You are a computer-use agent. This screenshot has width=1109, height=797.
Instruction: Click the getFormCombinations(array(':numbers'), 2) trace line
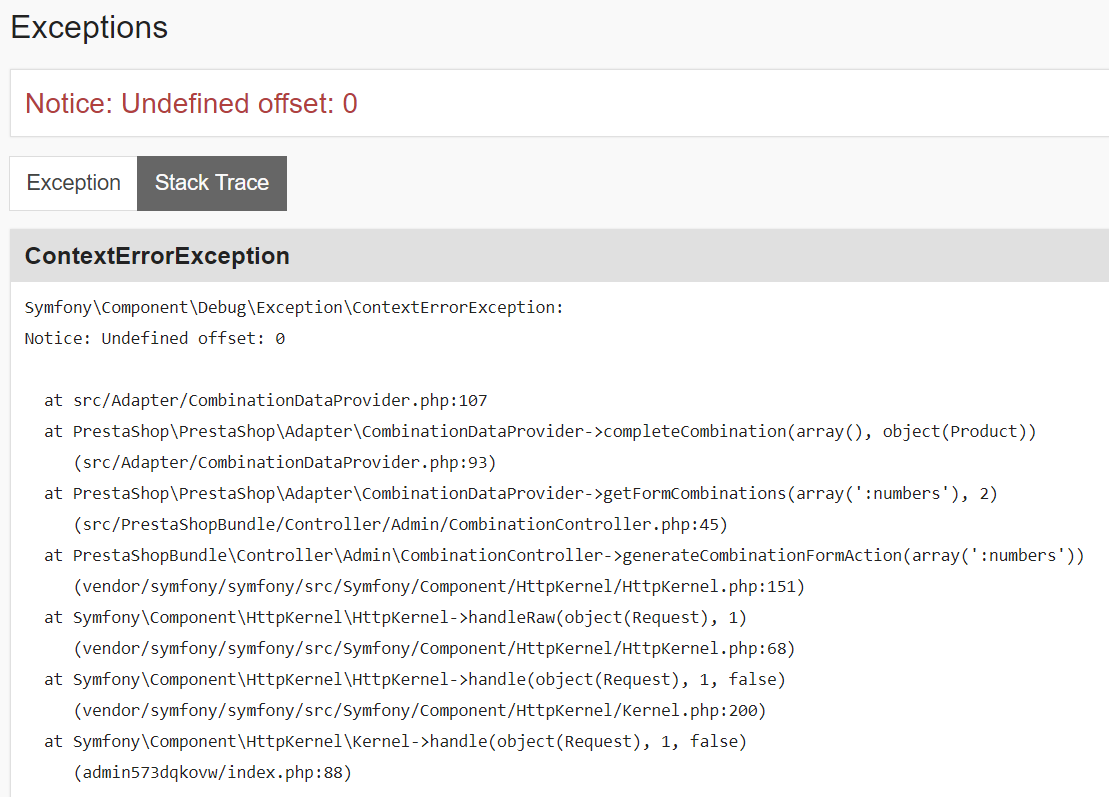point(521,494)
